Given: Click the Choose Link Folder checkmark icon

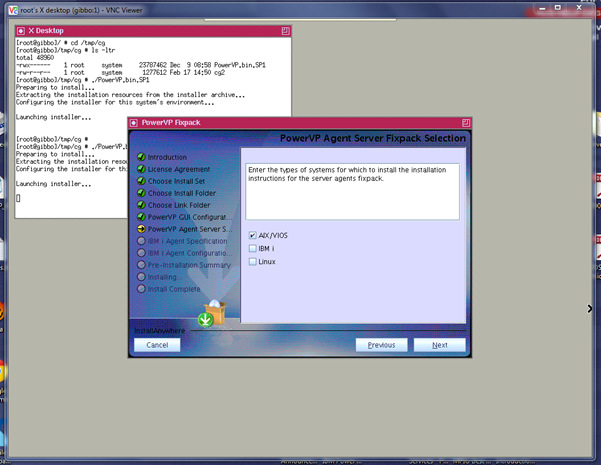Looking at the screenshot, I should click(x=141, y=205).
